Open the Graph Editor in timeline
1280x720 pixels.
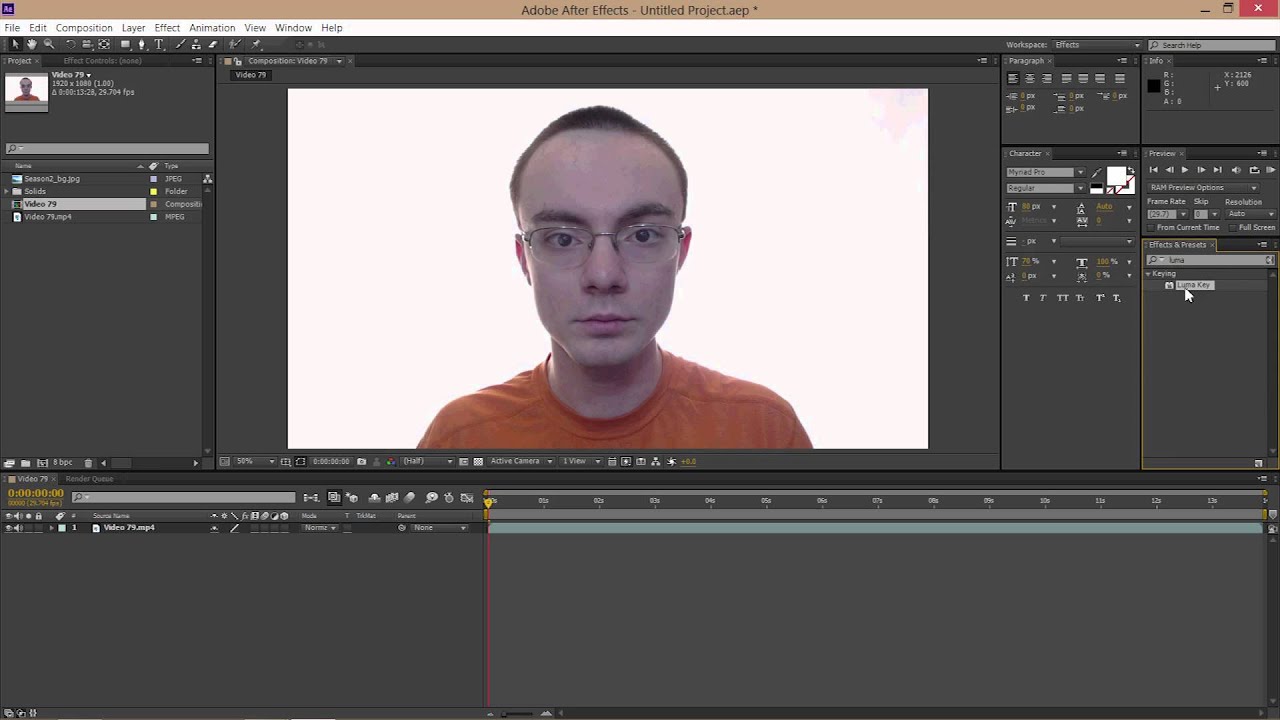point(467,497)
